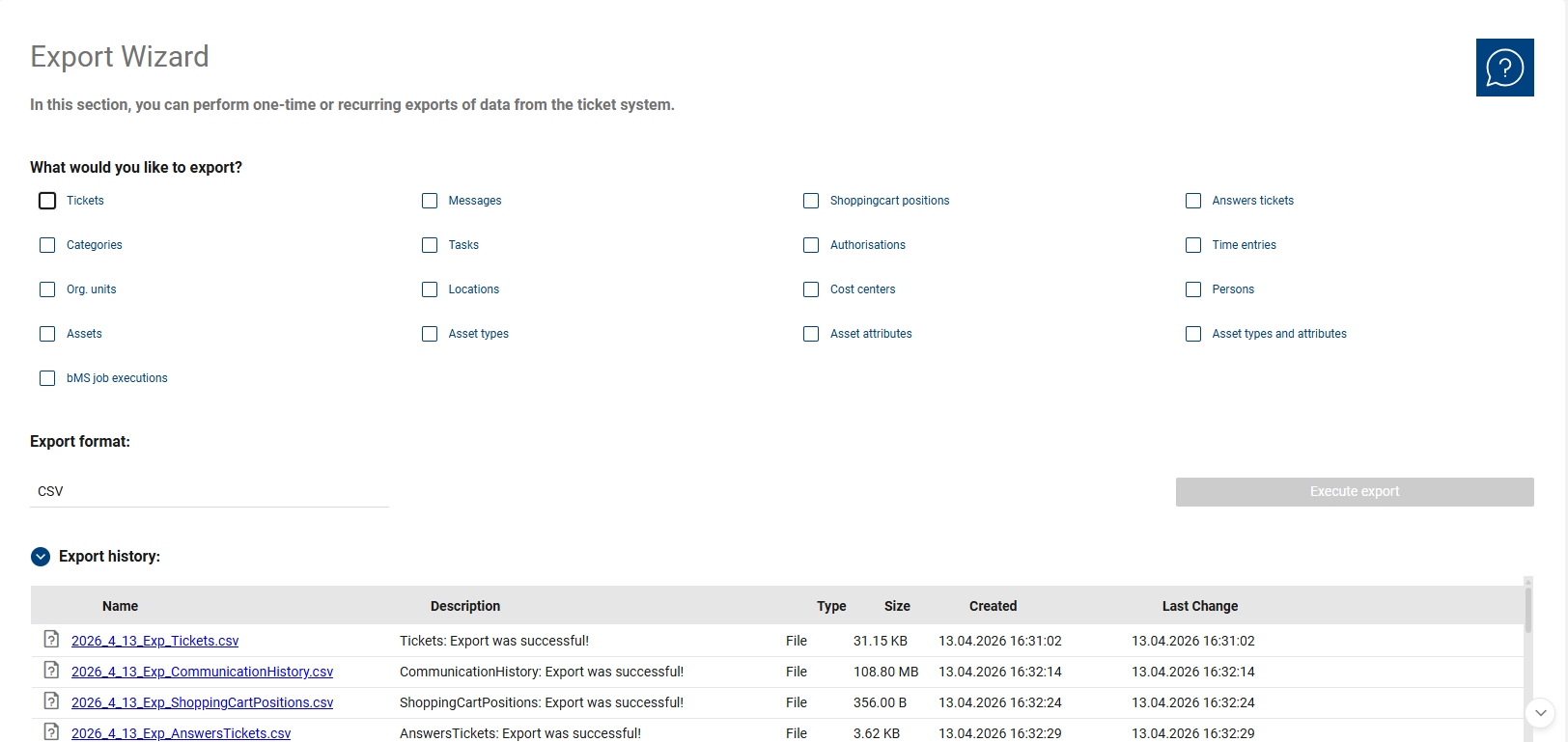
Task: Check the Tickets checkbox
Action: pyautogui.click(x=47, y=201)
